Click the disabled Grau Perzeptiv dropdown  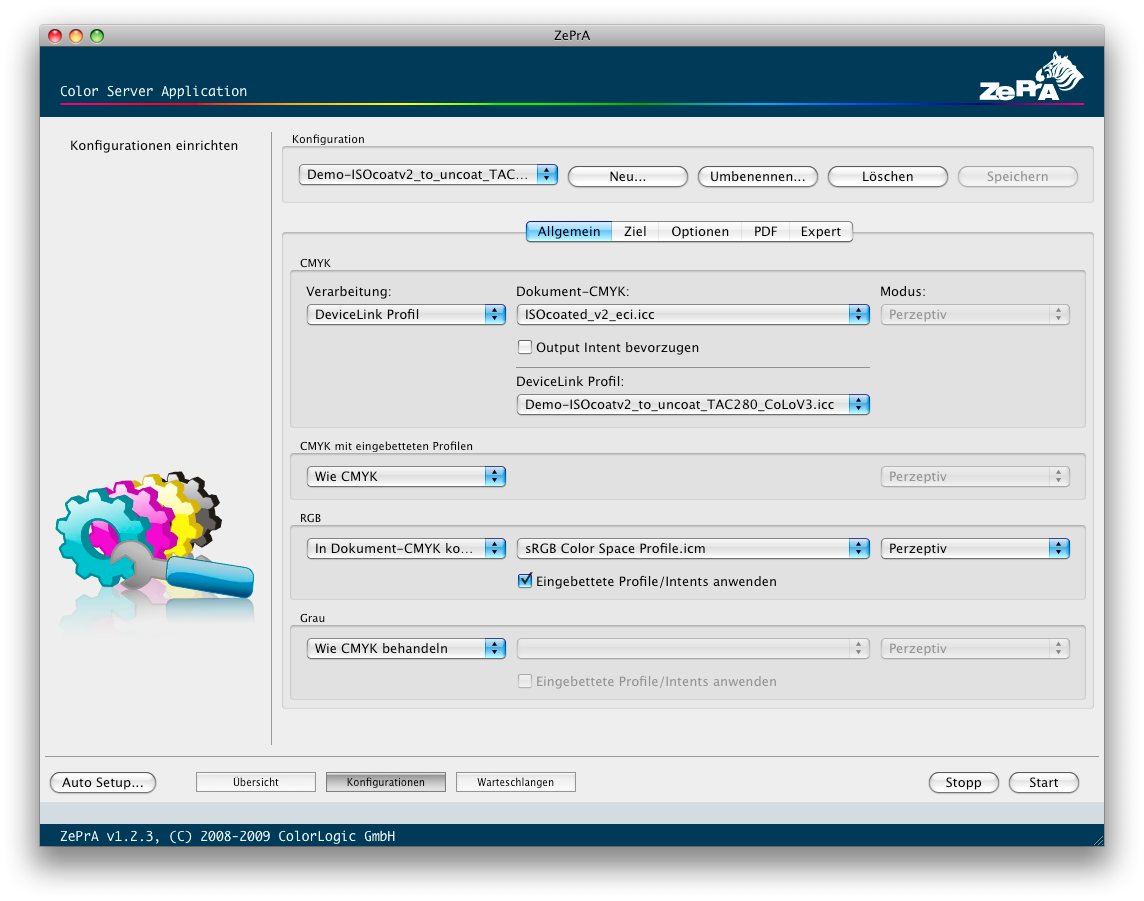click(975, 649)
